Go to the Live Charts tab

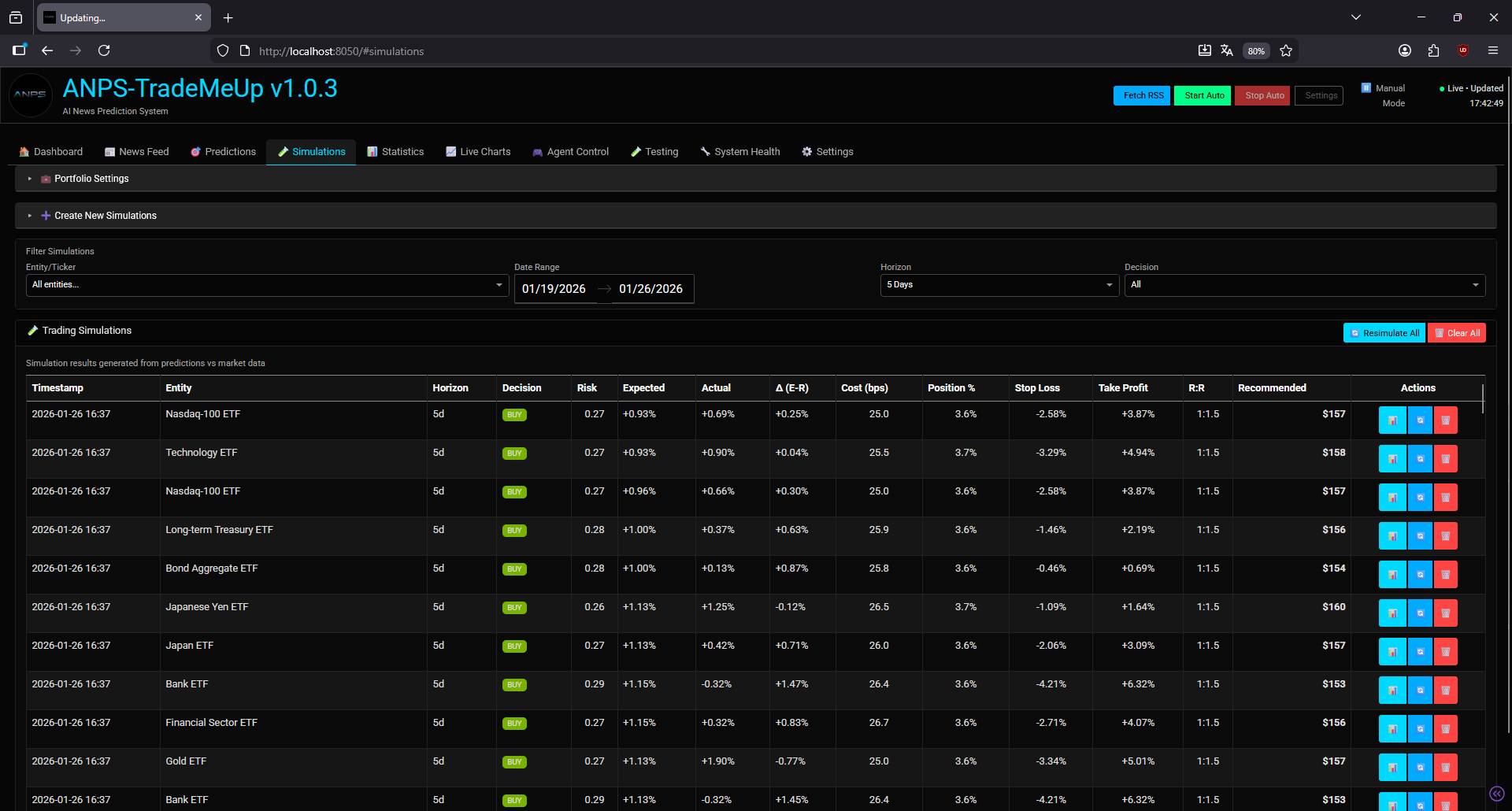click(478, 152)
